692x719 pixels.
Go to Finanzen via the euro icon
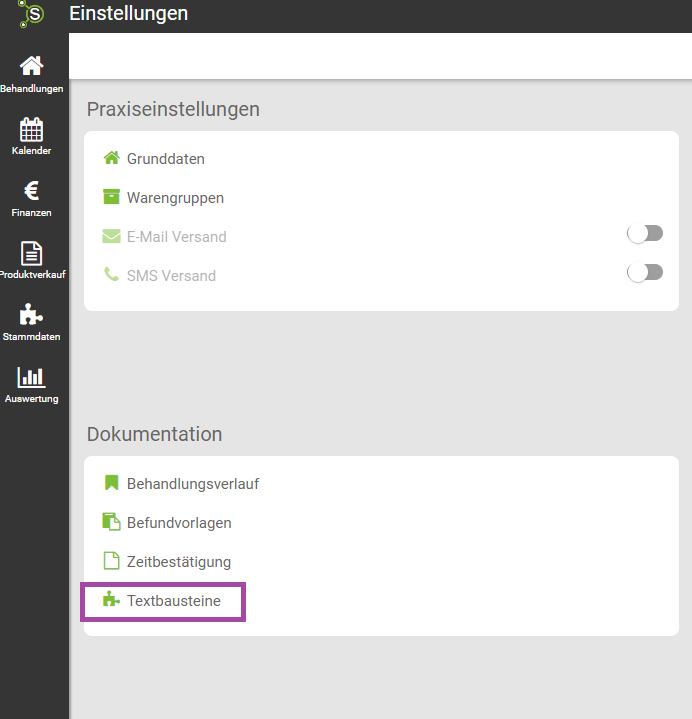pyautogui.click(x=31, y=191)
